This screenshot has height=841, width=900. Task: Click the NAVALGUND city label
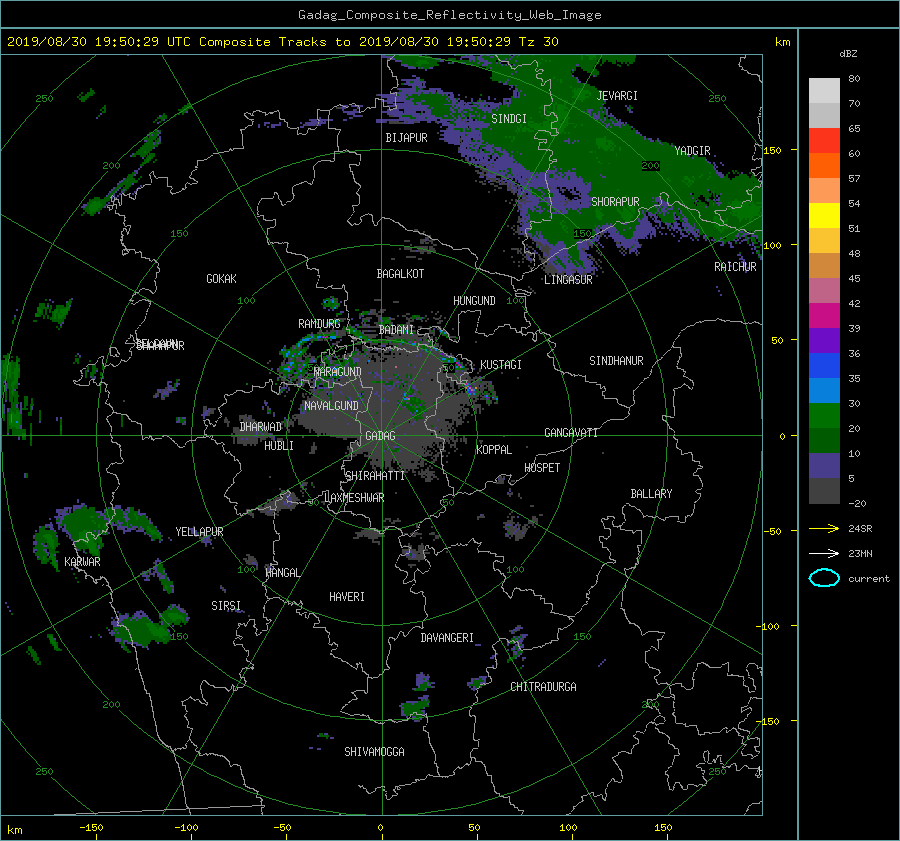(331, 406)
